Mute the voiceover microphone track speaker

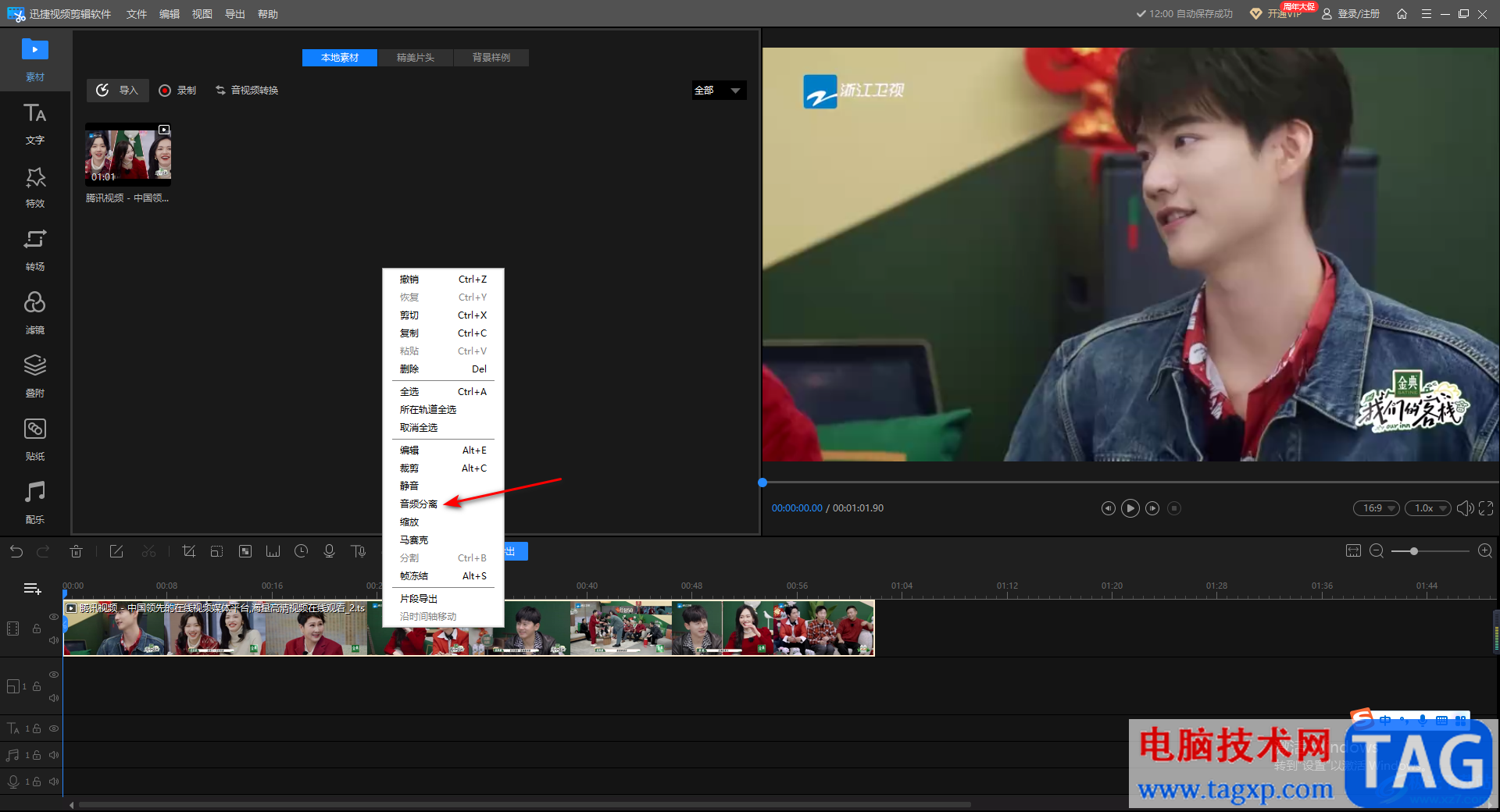point(54,782)
